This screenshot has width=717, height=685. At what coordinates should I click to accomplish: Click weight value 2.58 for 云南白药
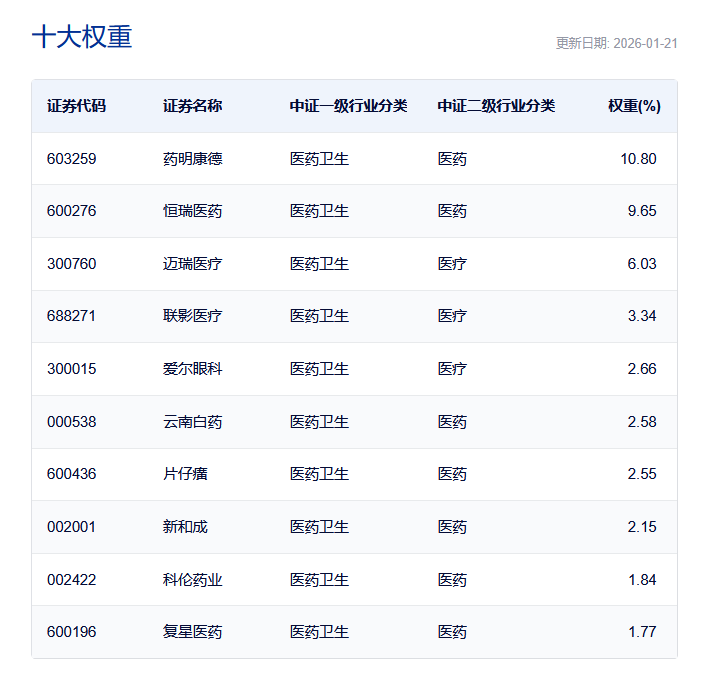click(641, 422)
